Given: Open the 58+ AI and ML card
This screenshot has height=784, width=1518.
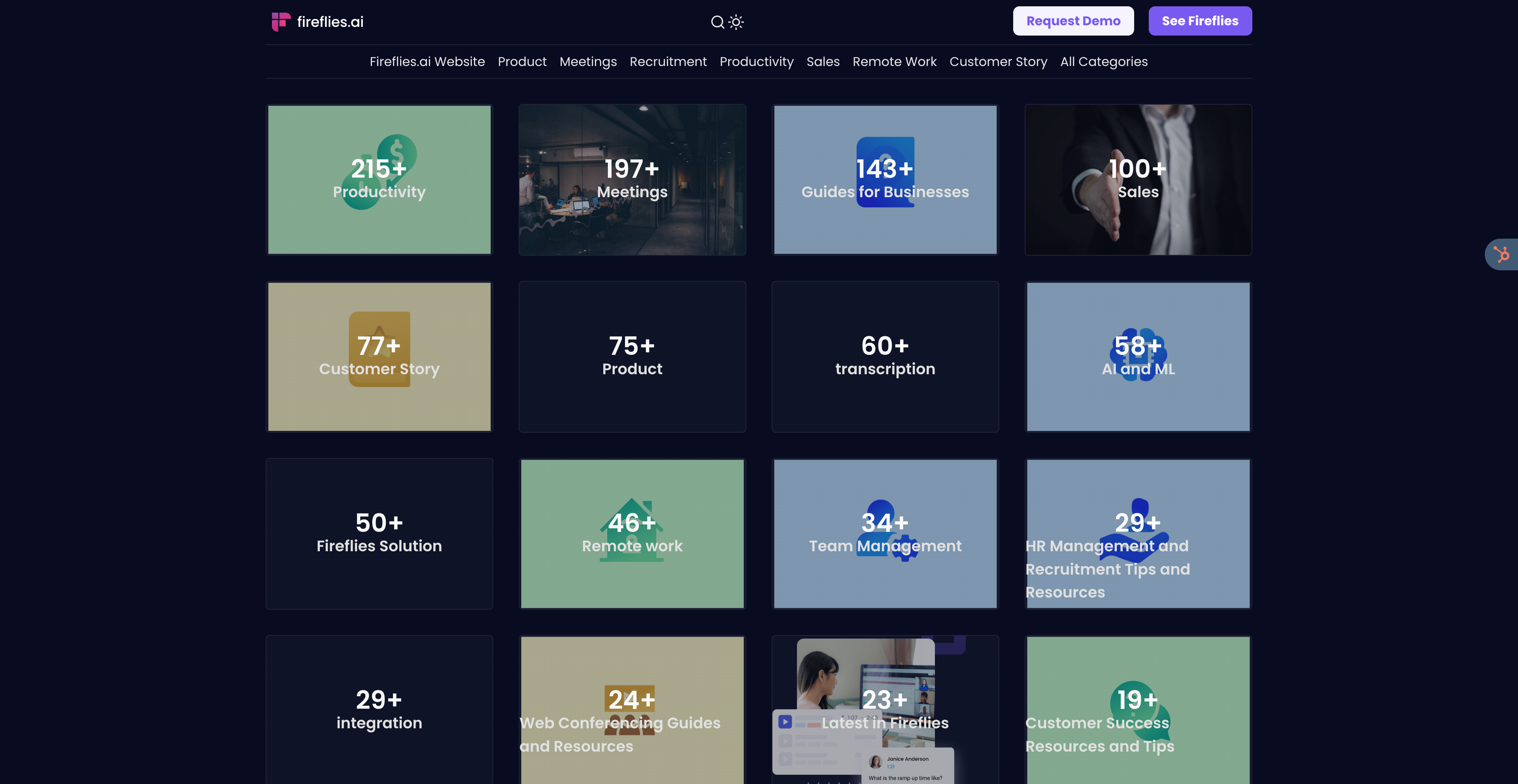Looking at the screenshot, I should (1138, 356).
